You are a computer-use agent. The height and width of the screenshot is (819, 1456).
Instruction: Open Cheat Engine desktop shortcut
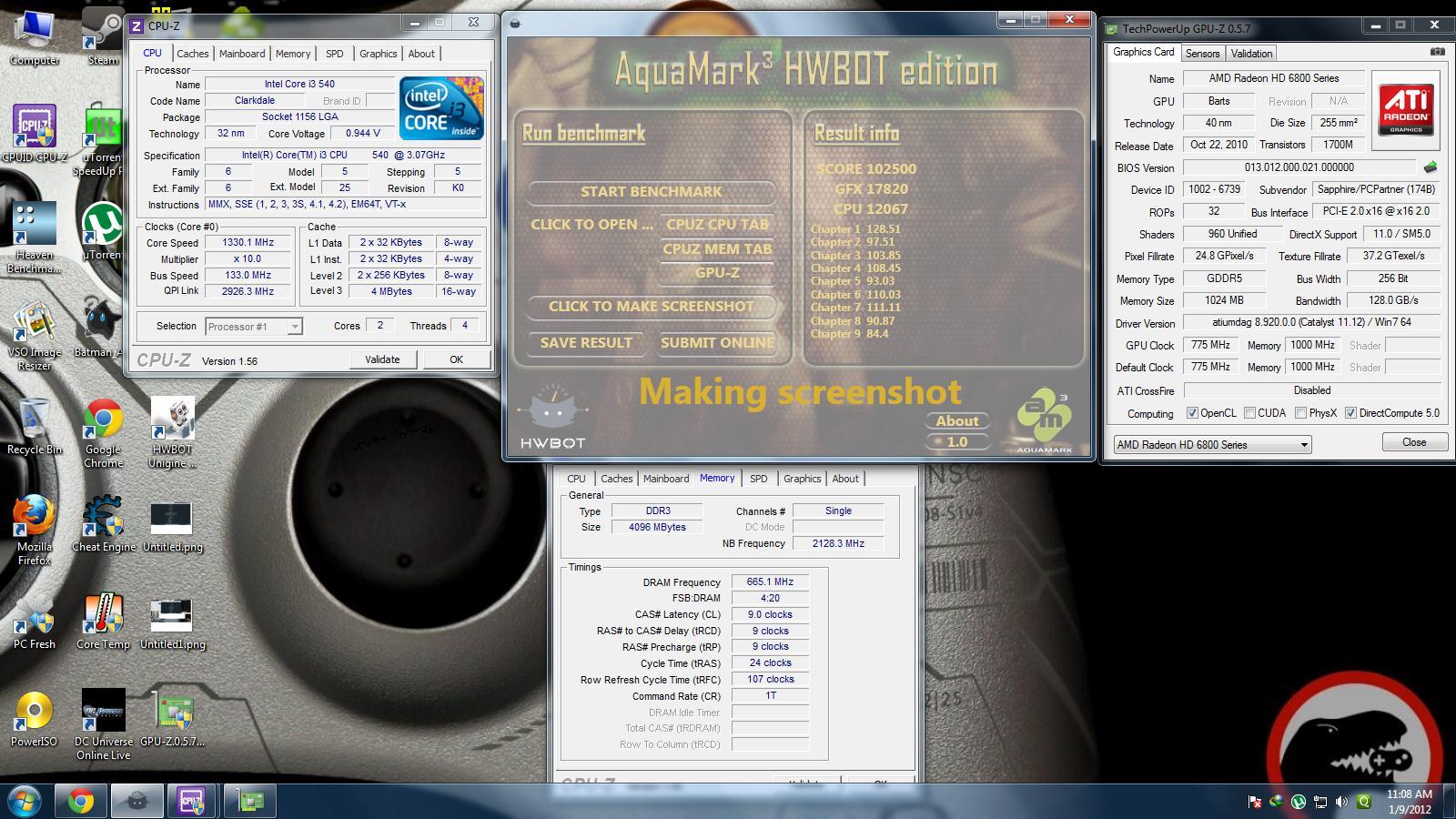103,525
